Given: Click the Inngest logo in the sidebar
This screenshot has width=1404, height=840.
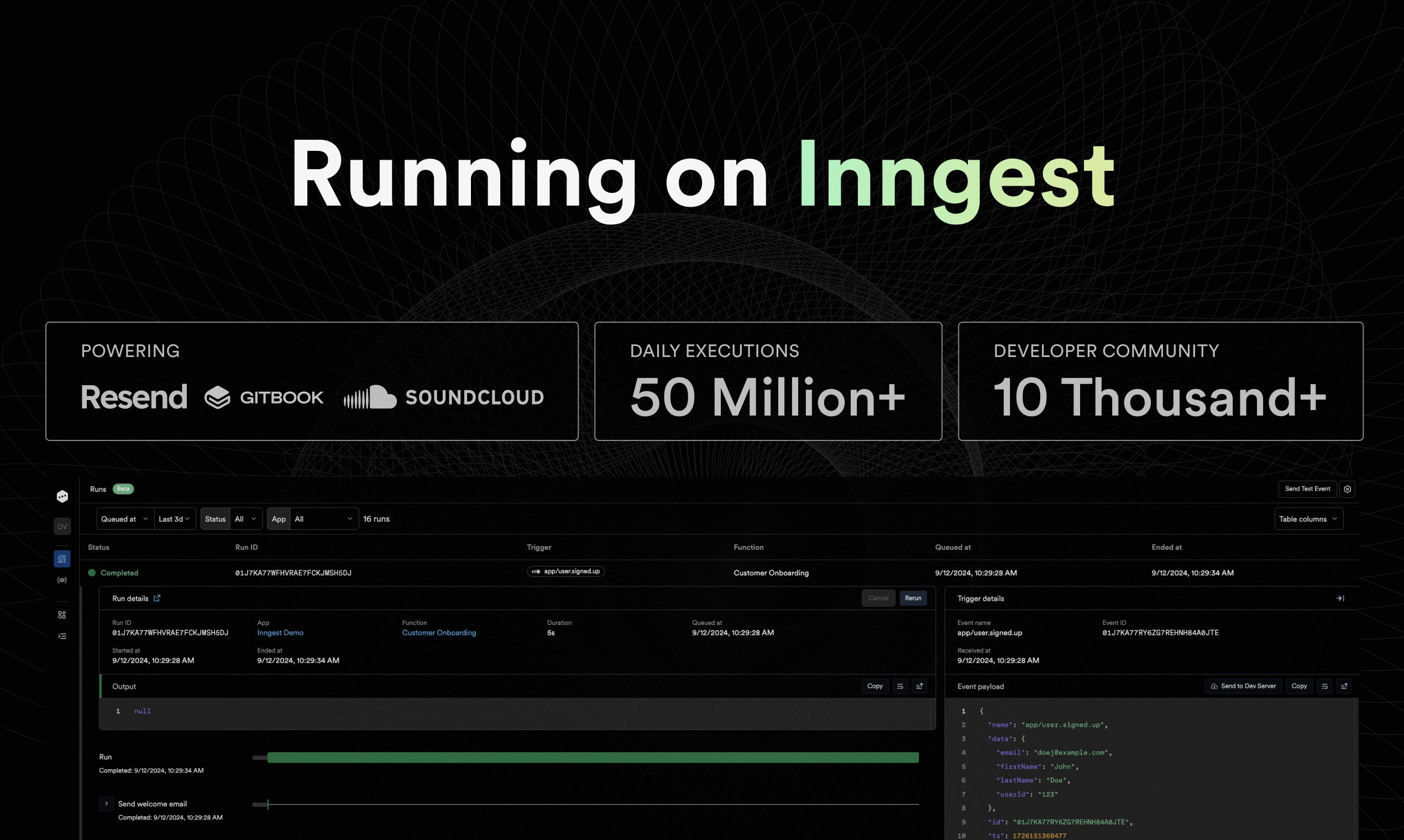Looking at the screenshot, I should click(62, 496).
